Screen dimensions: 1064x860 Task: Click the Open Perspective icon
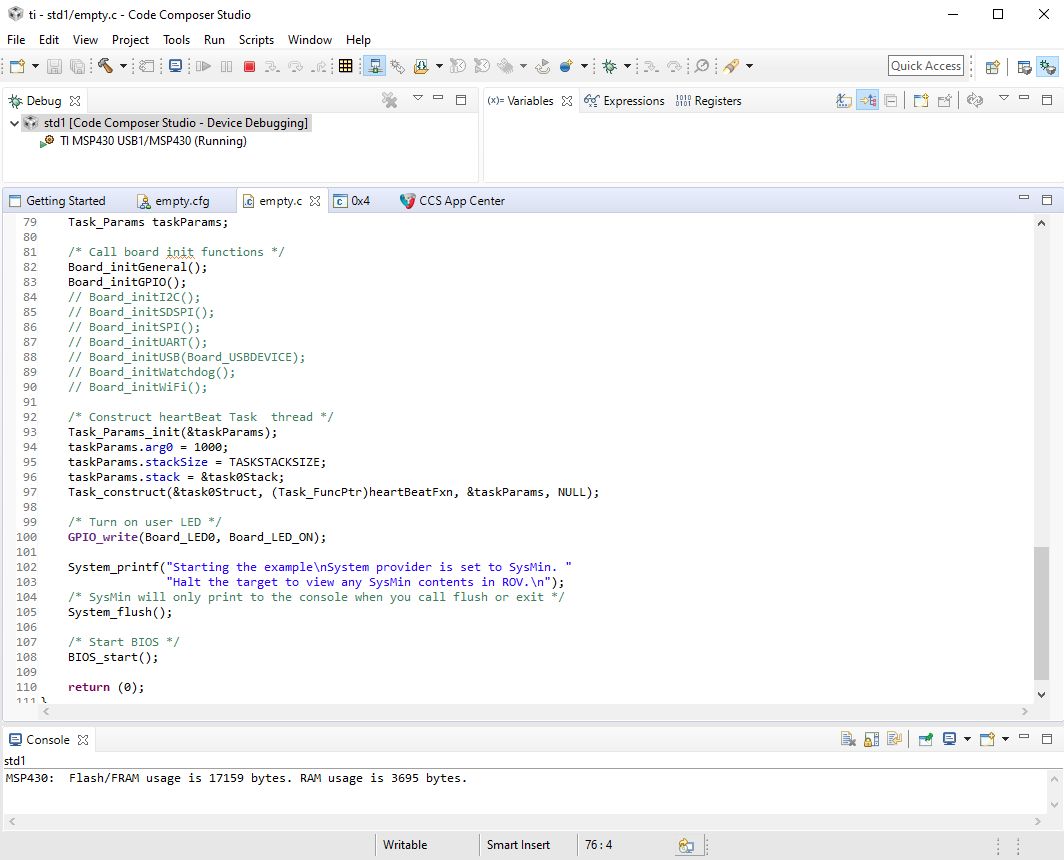coord(993,67)
